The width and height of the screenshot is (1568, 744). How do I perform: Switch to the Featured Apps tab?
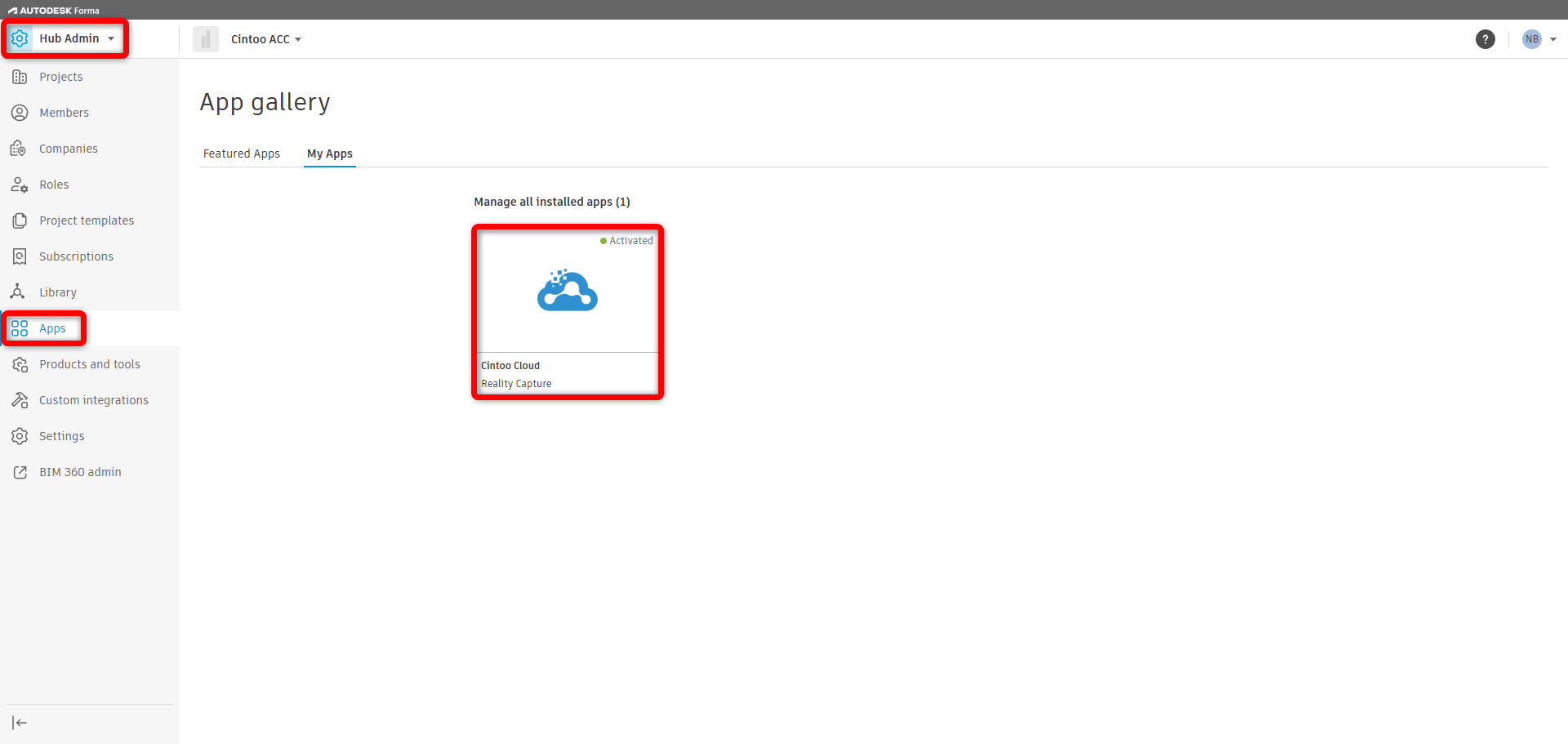click(242, 154)
